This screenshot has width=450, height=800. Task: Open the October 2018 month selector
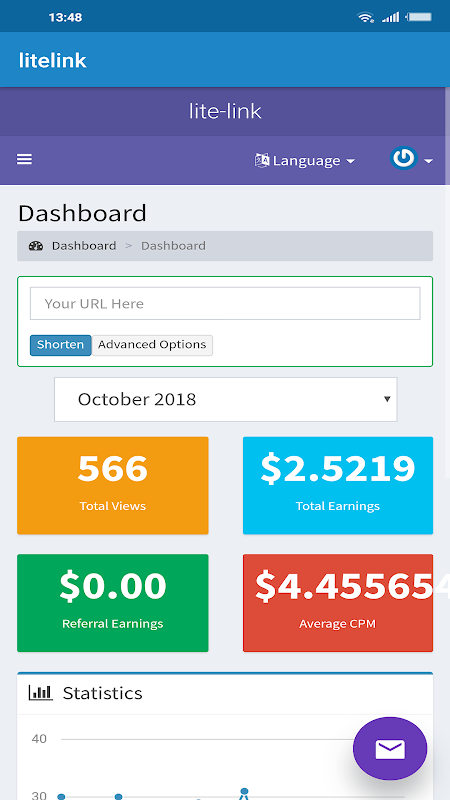(226, 399)
